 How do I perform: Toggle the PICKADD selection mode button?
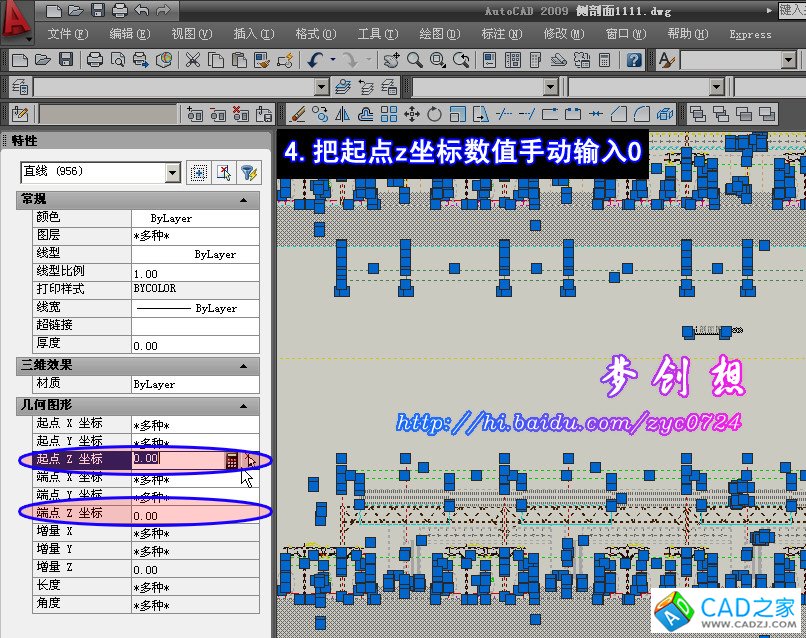198,172
